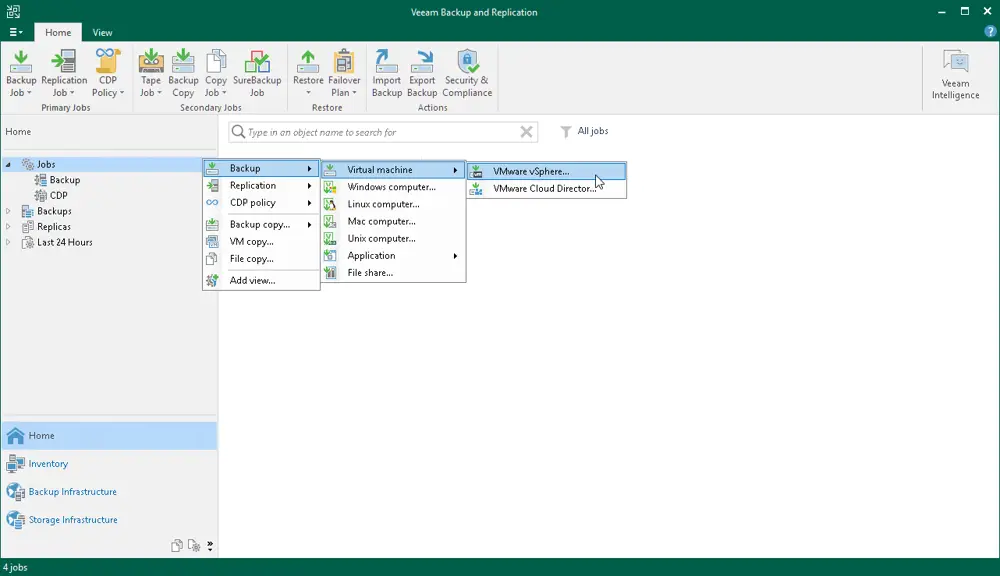Screen dimensions: 1000x576
Task: Clear the search box with the X
Action: [525, 131]
